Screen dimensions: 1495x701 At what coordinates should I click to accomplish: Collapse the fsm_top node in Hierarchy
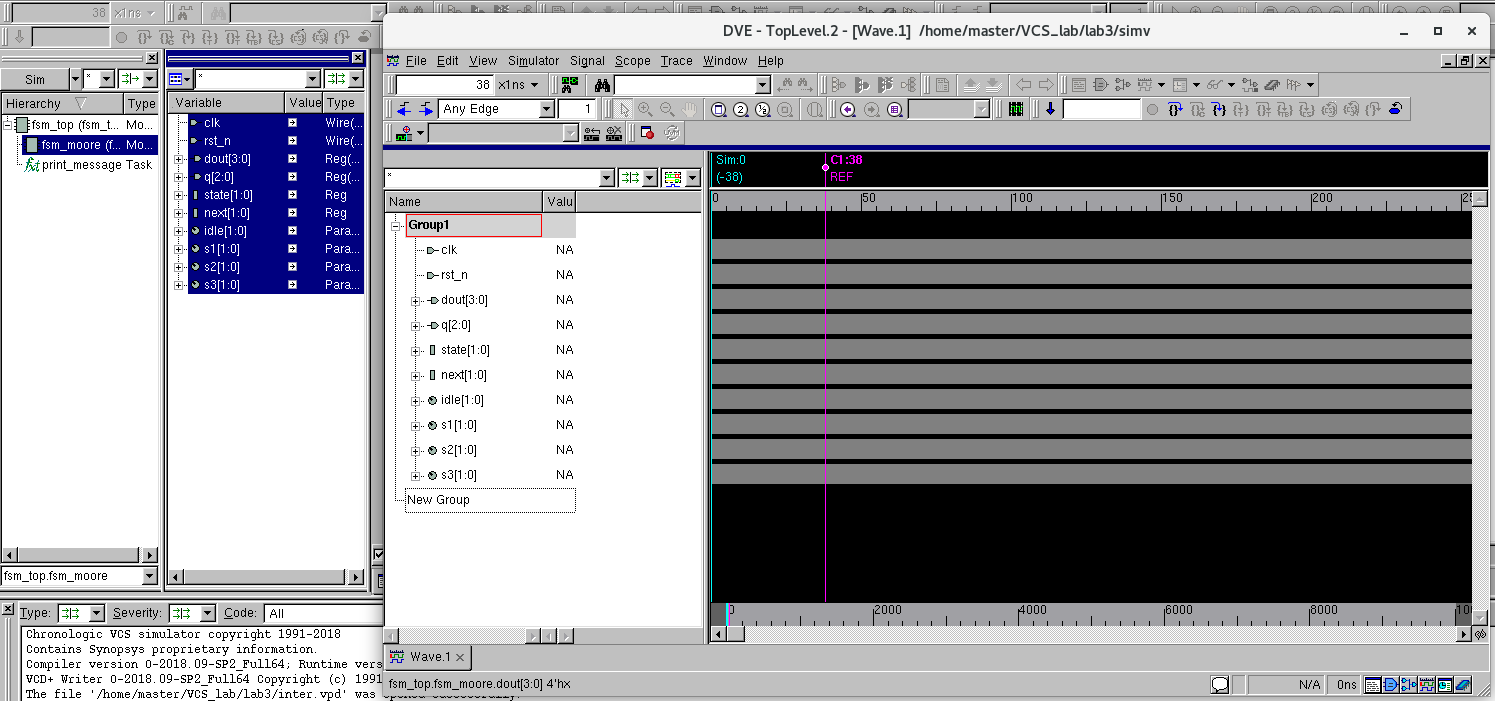[8, 124]
